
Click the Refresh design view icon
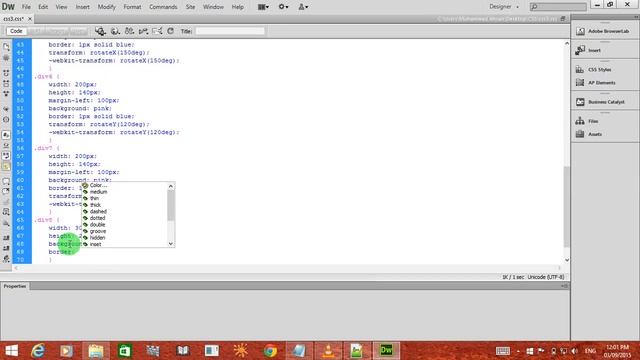tap(171, 31)
